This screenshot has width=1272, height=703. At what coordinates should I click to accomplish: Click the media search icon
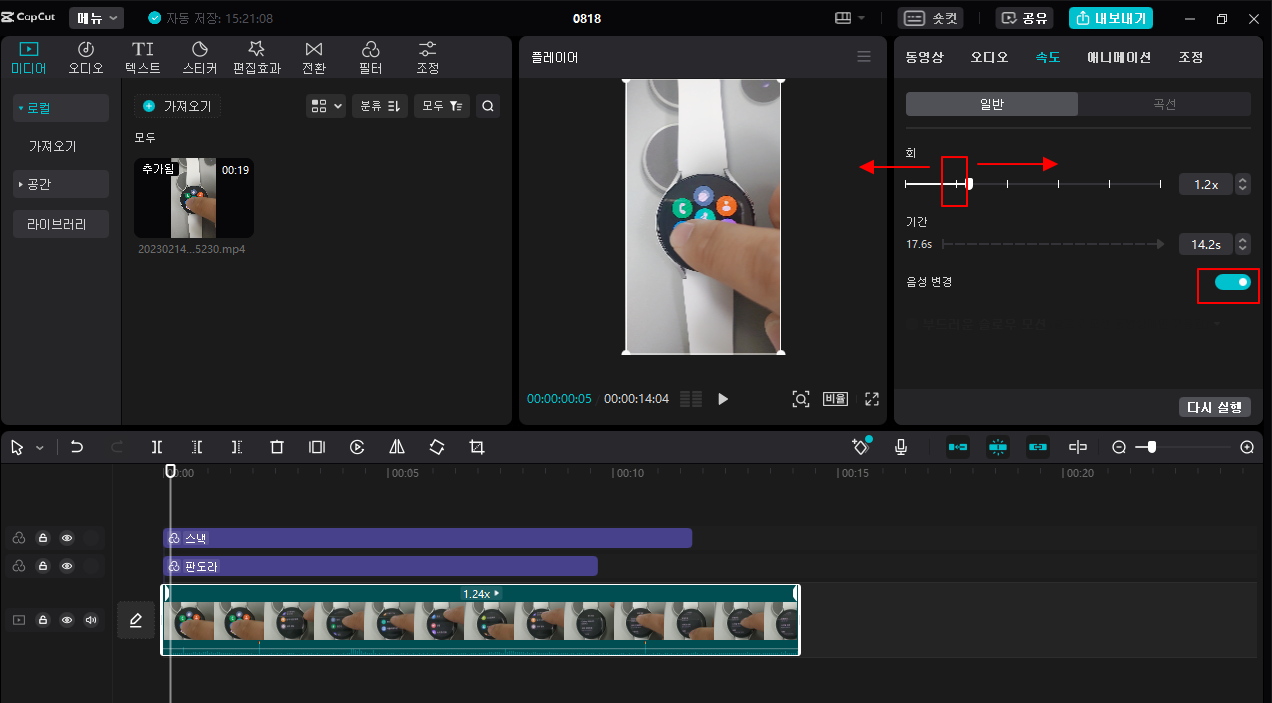(x=487, y=106)
